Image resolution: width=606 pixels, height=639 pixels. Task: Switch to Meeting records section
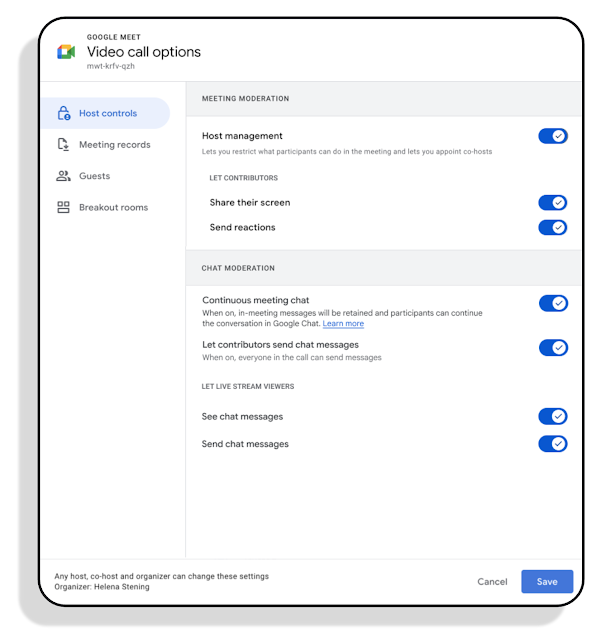click(x=114, y=145)
